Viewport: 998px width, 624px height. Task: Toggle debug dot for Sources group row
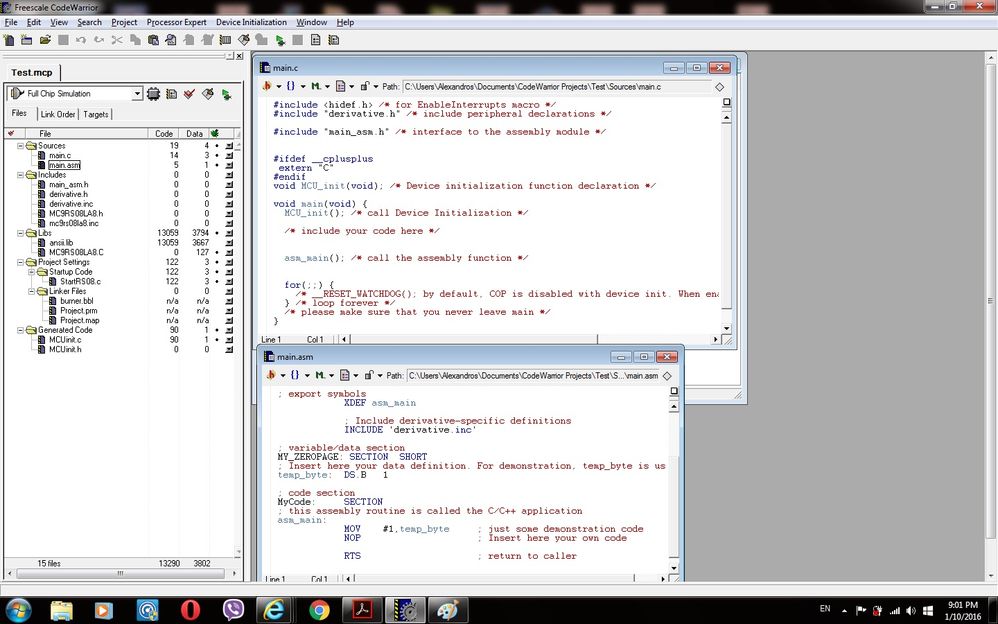pyautogui.click(x=216, y=146)
